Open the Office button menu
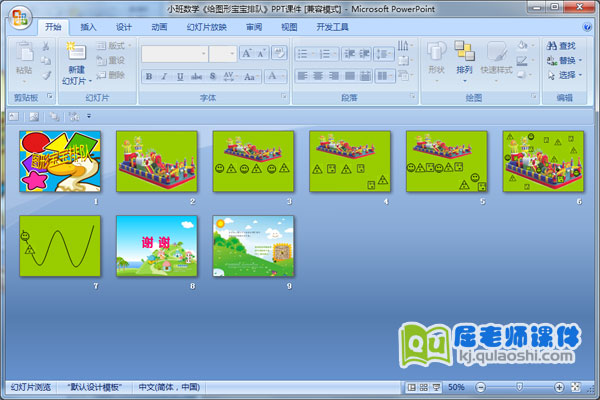600x400 pixels. 20,18
